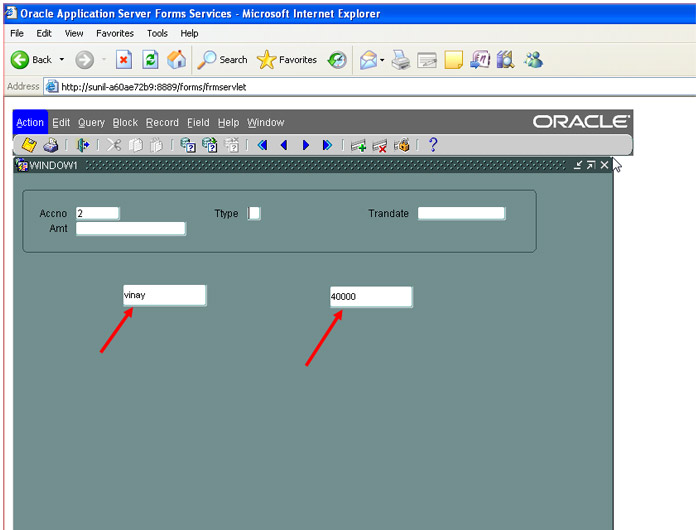Go to previous record with left arrow
This screenshot has width=700, height=530.
coord(284,145)
